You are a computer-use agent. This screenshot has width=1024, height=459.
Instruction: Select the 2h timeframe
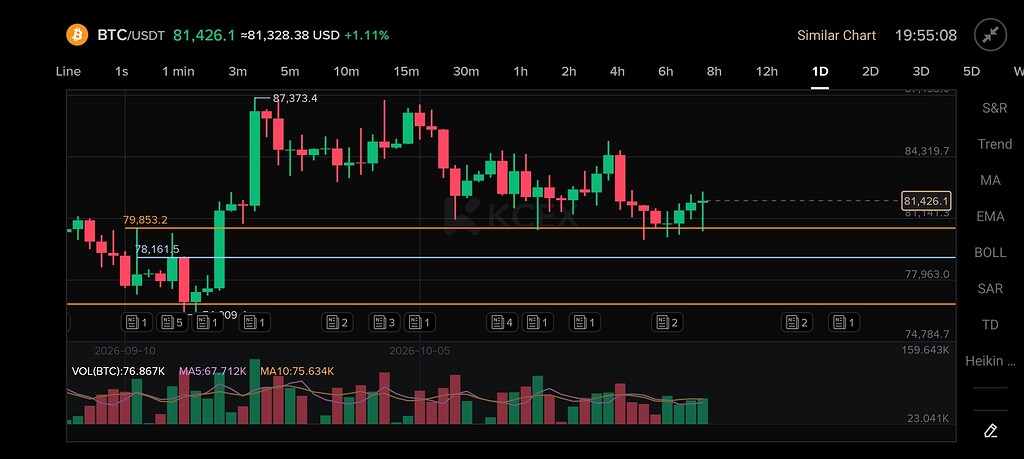(569, 72)
